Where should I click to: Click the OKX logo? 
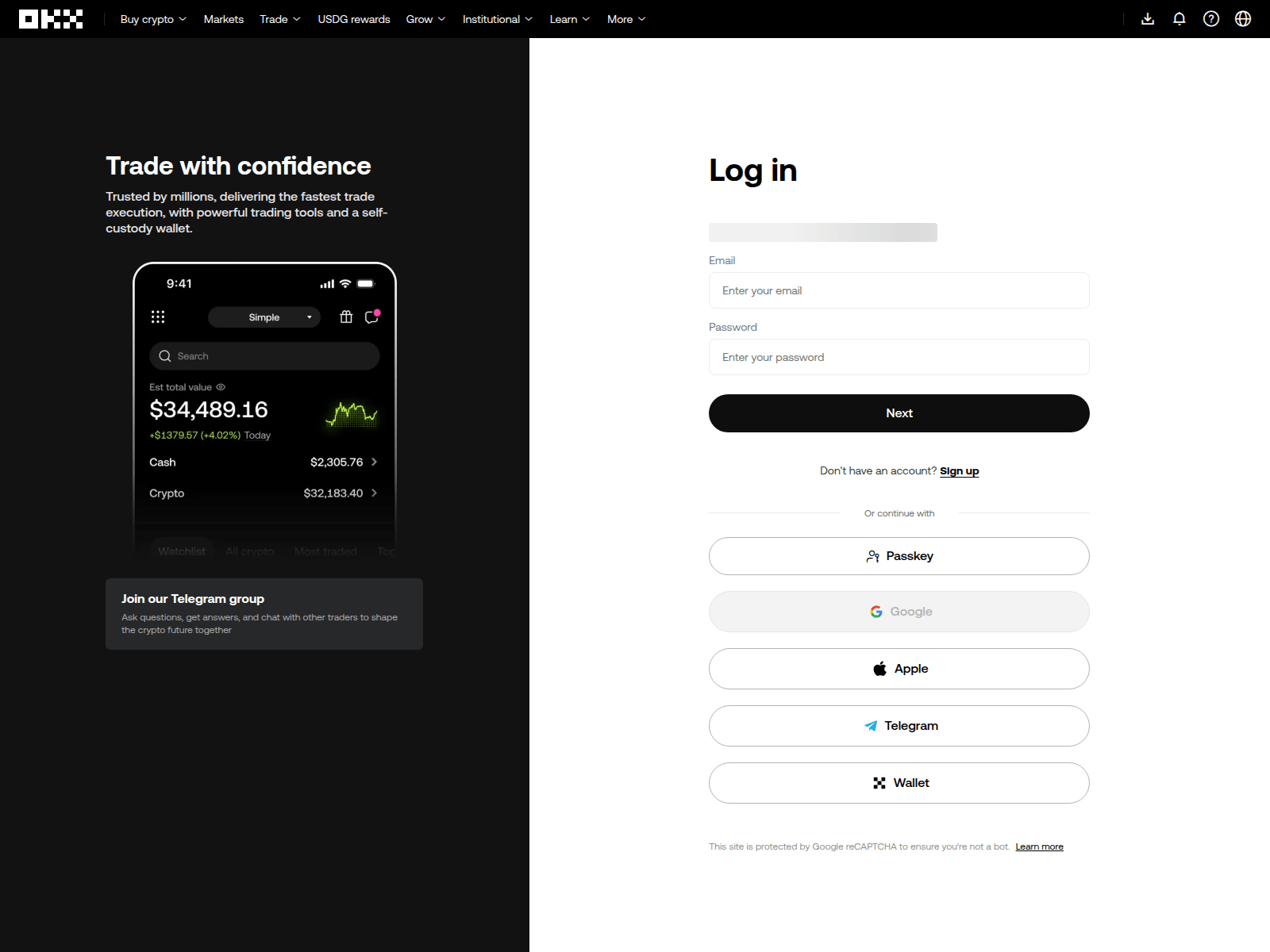(51, 19)
